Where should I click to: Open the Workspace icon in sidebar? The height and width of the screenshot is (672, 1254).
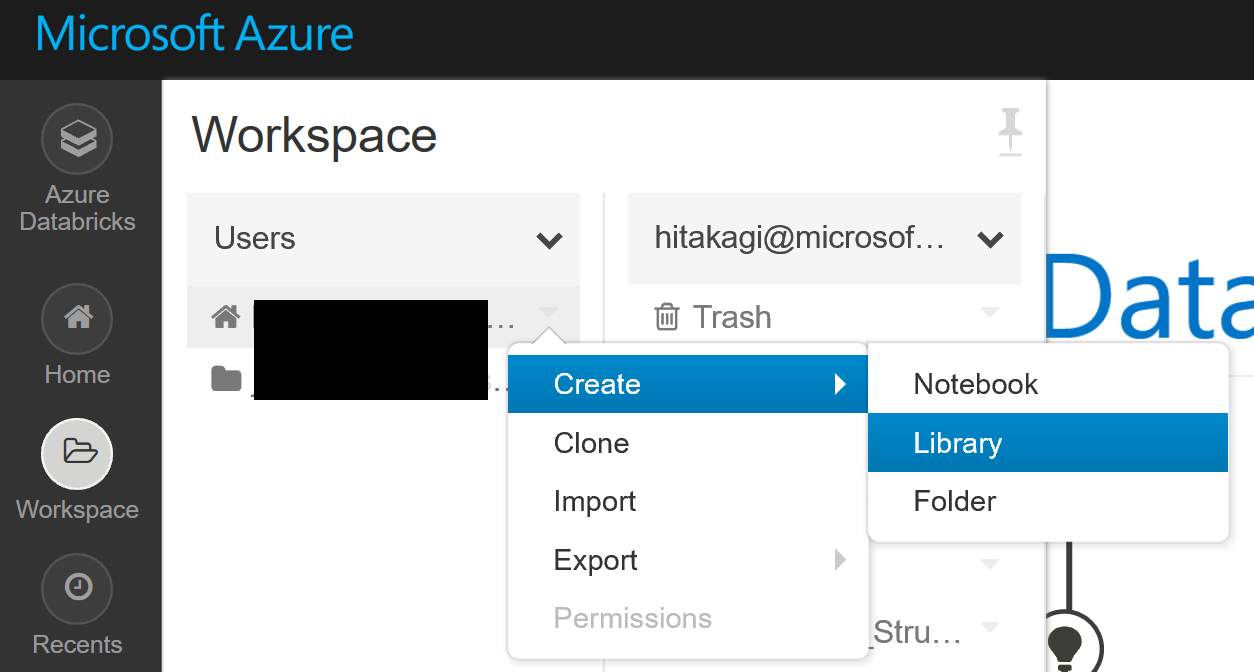pyautogui.click(x=77, y=453)
